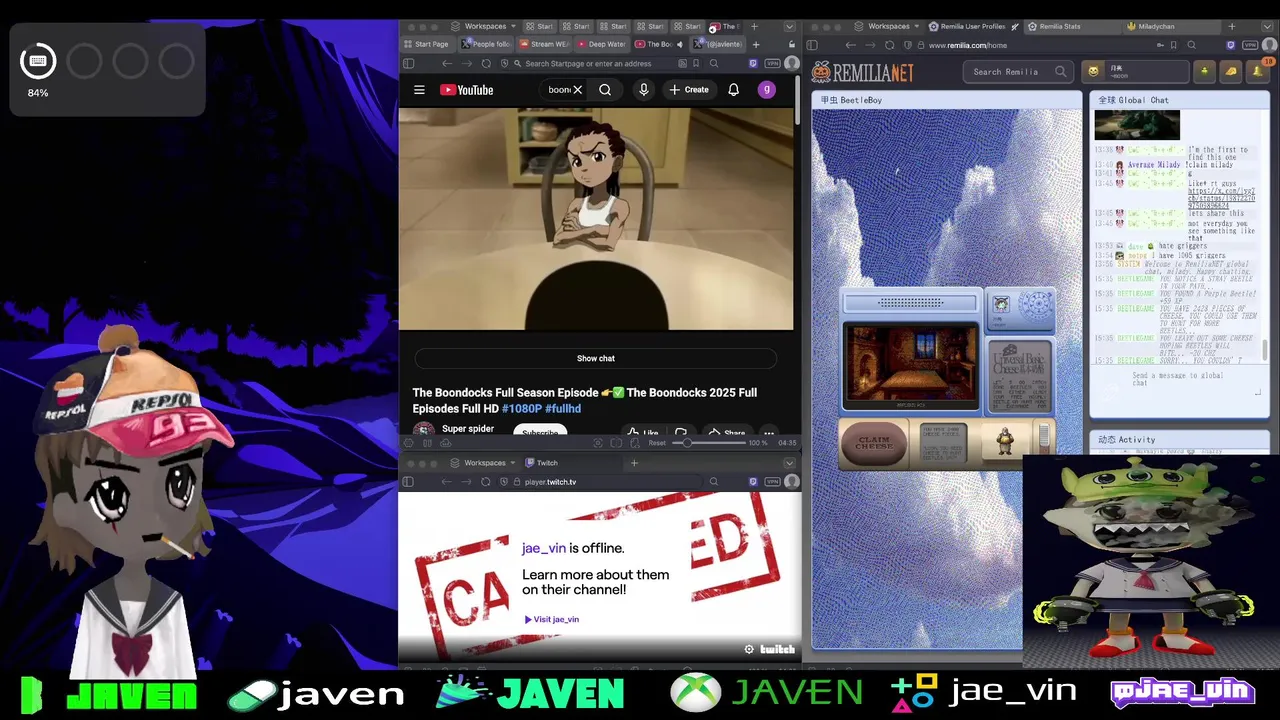Start YouTube voice search microphone
The image size is (1280, 720).
tap(643, 90)
